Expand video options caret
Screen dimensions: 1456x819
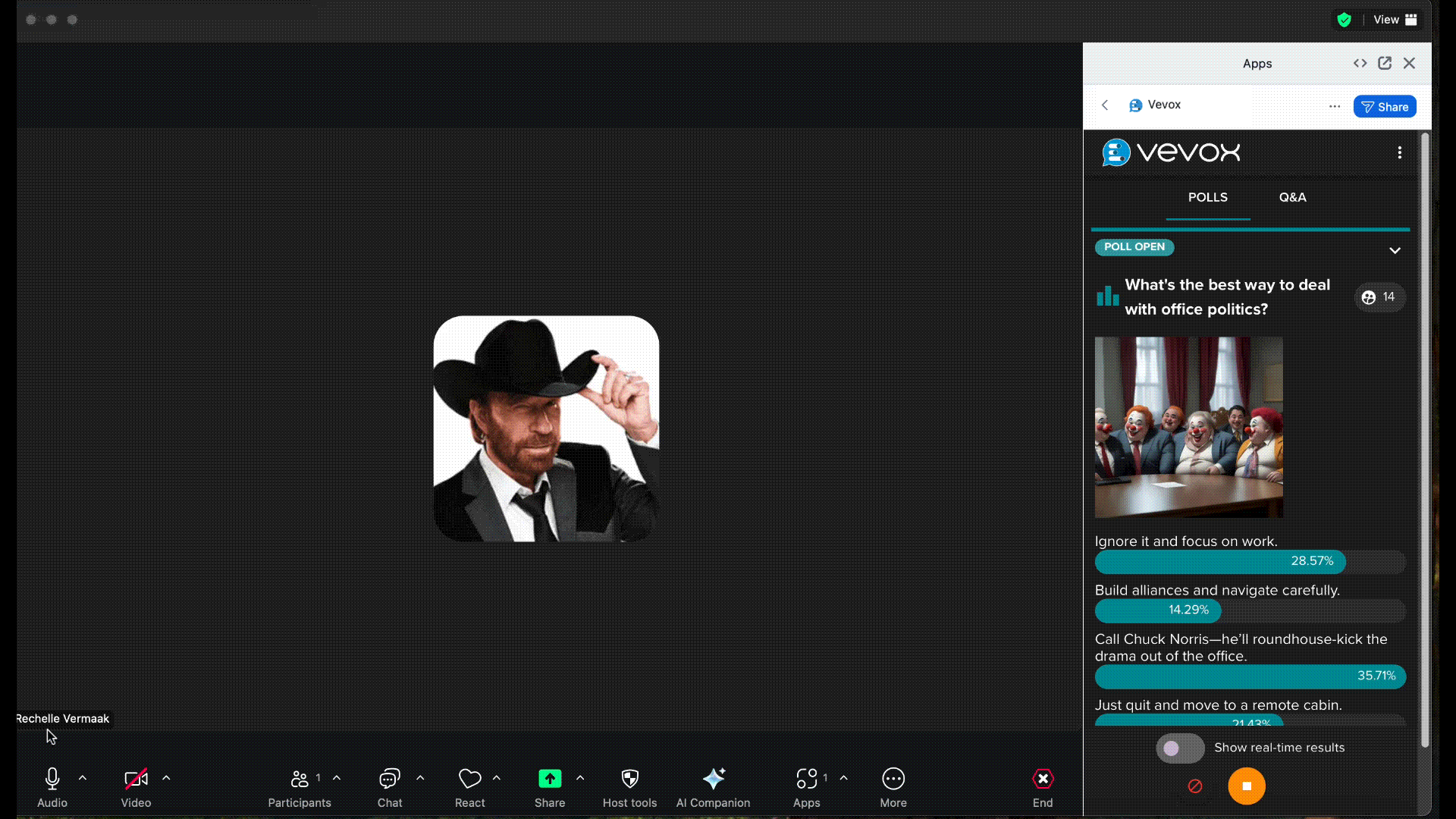pos(167,778)
